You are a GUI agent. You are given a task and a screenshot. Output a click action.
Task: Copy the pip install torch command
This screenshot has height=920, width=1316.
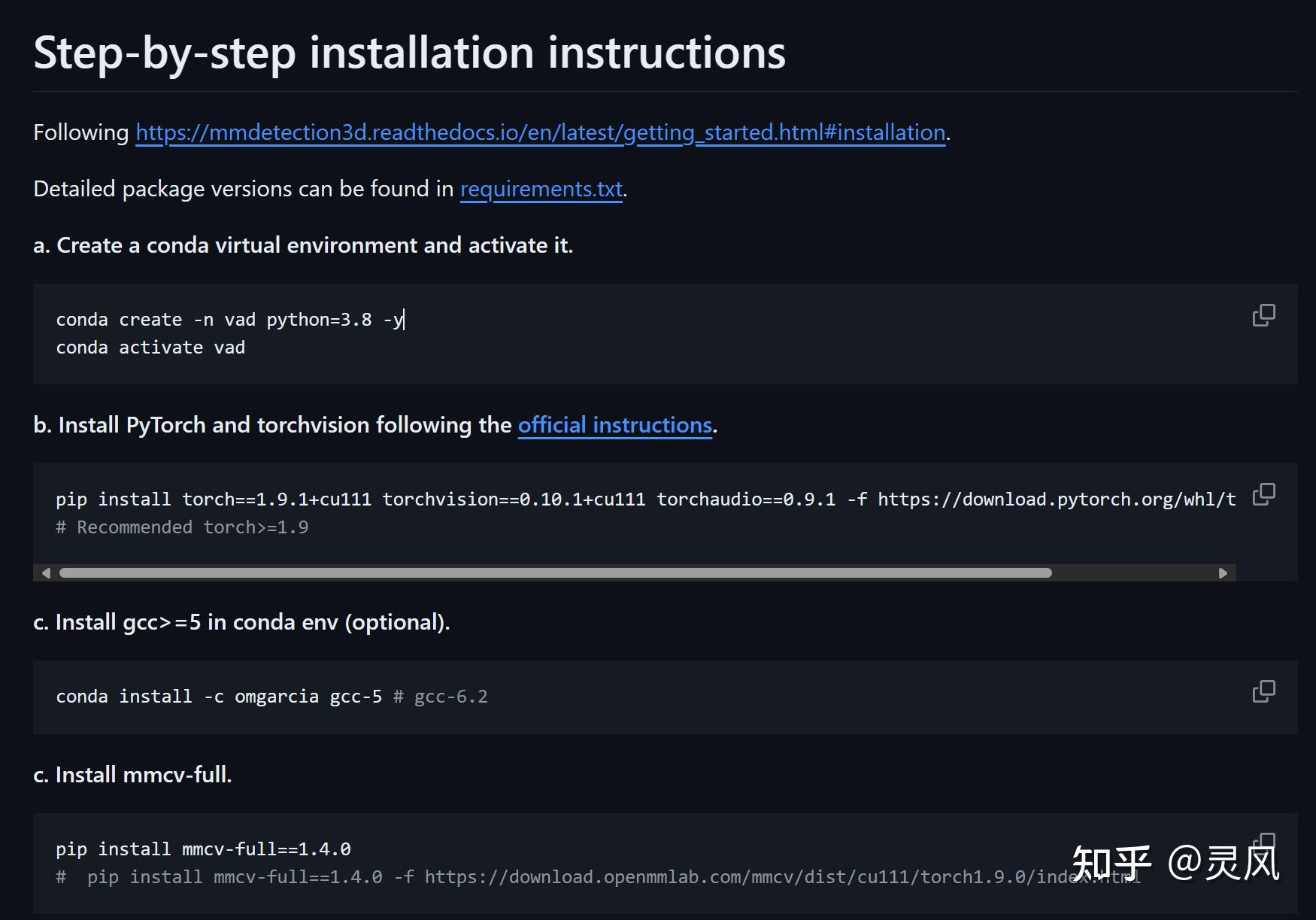(x=1263, y=494)
